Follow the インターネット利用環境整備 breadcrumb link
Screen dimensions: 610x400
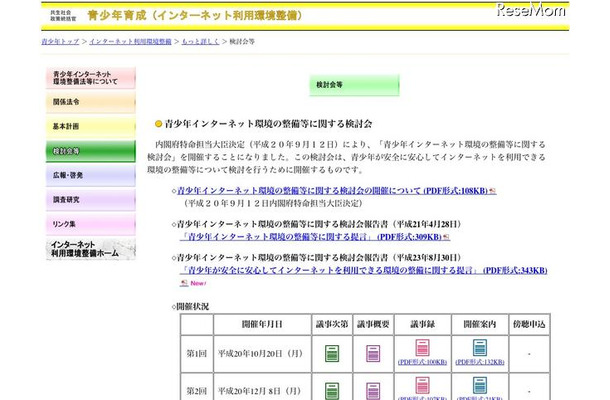(130, 41)
